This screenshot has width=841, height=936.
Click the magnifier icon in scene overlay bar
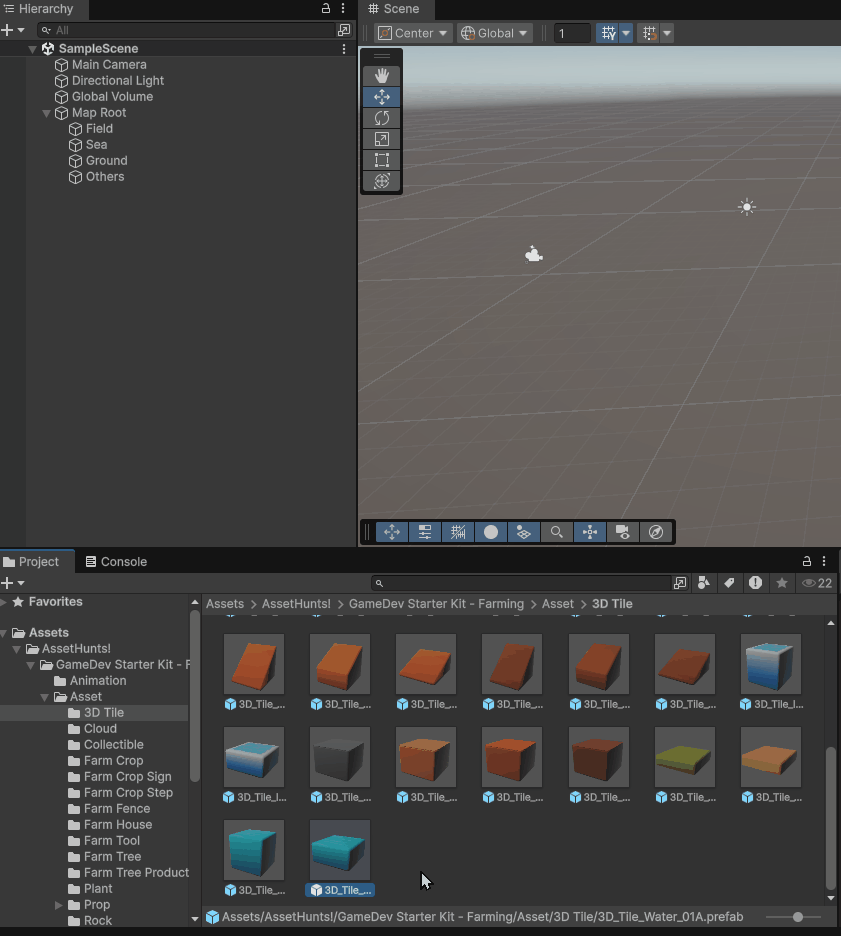[557, 532]
